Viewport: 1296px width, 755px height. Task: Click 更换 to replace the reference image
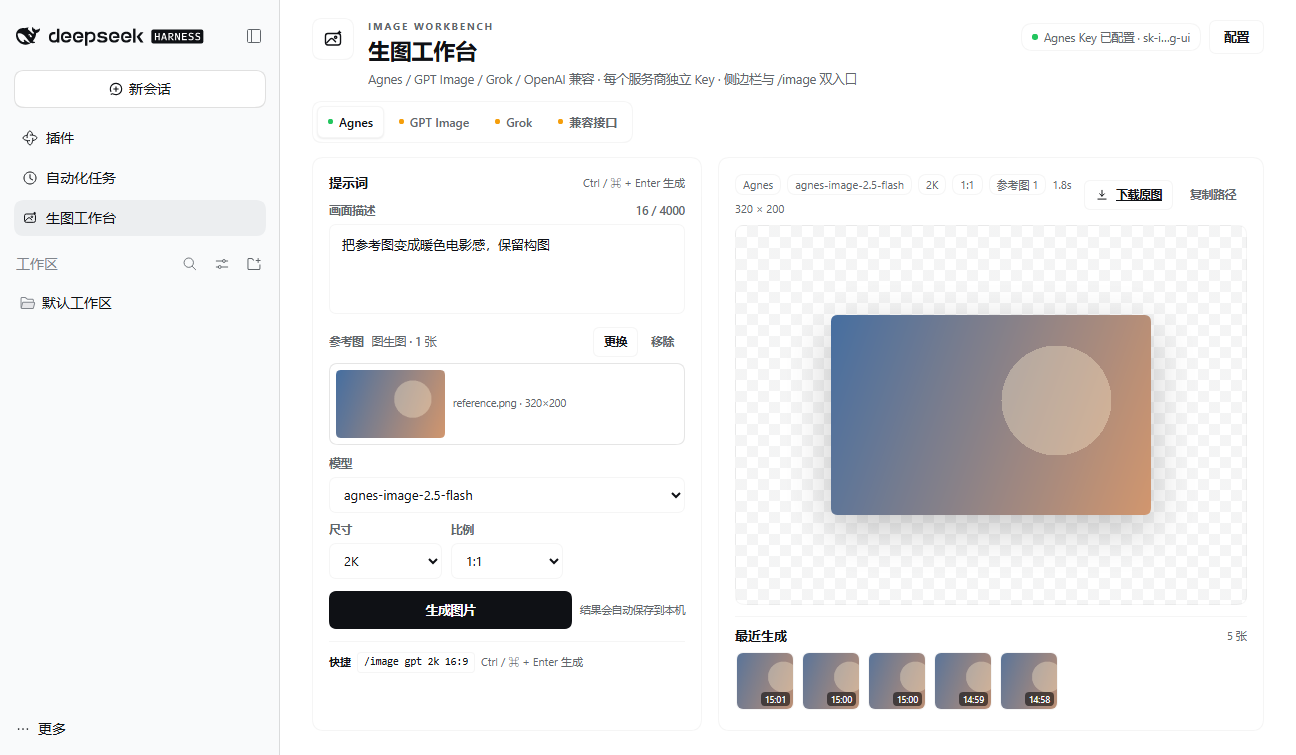coord(616,342)
